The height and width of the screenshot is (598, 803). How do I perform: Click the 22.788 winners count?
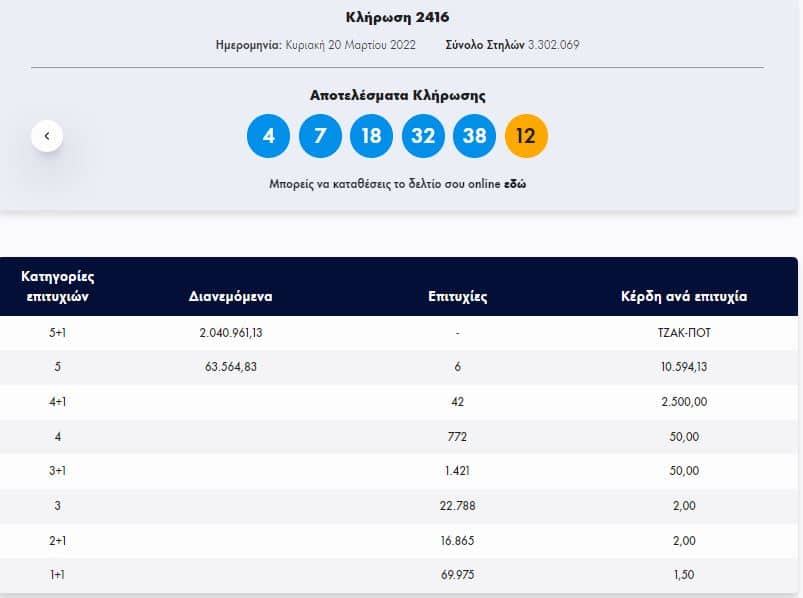pyautogui.click(x=458, y=506)
